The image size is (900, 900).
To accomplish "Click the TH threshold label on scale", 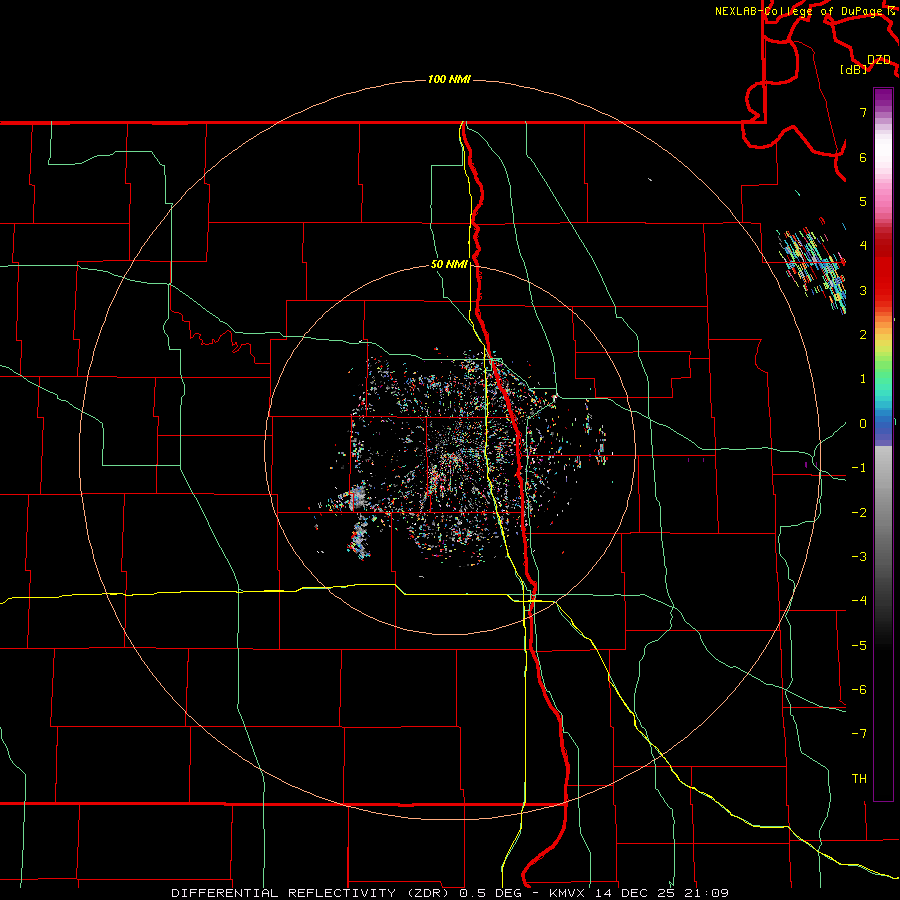I will (859, 779).
